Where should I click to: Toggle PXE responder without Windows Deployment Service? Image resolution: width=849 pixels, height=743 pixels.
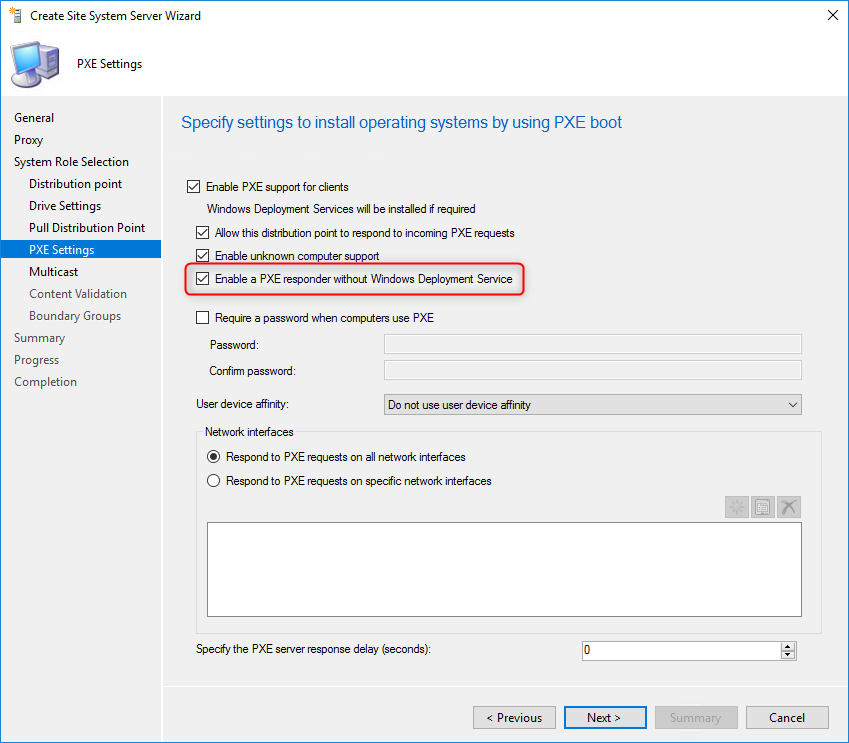[203, 279]
